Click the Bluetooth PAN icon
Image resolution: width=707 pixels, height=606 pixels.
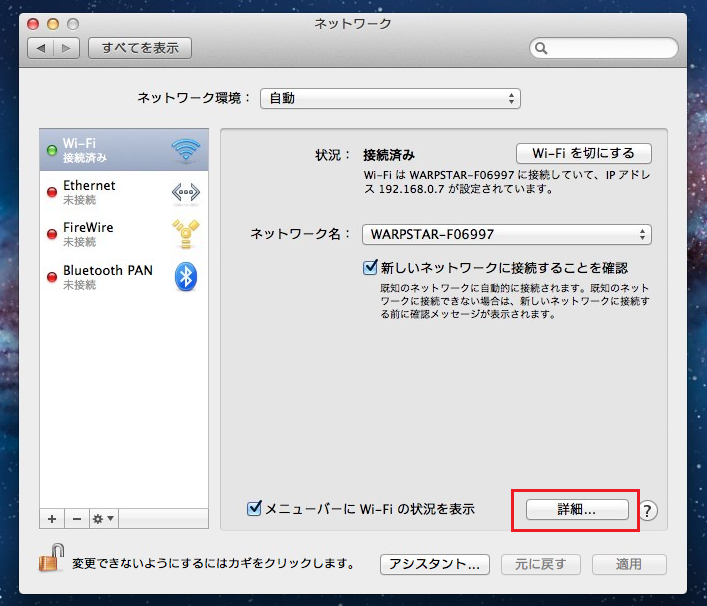coord(185,277)
